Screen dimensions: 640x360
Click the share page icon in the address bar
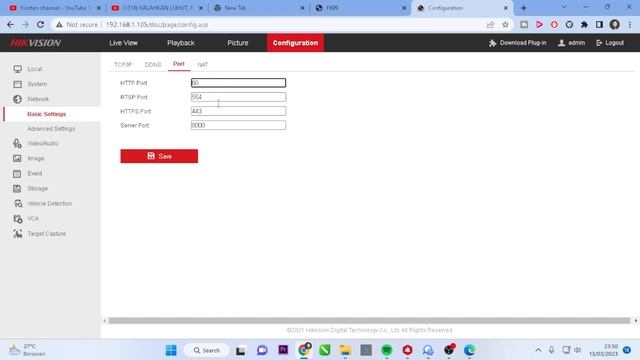tap(490, 24)
